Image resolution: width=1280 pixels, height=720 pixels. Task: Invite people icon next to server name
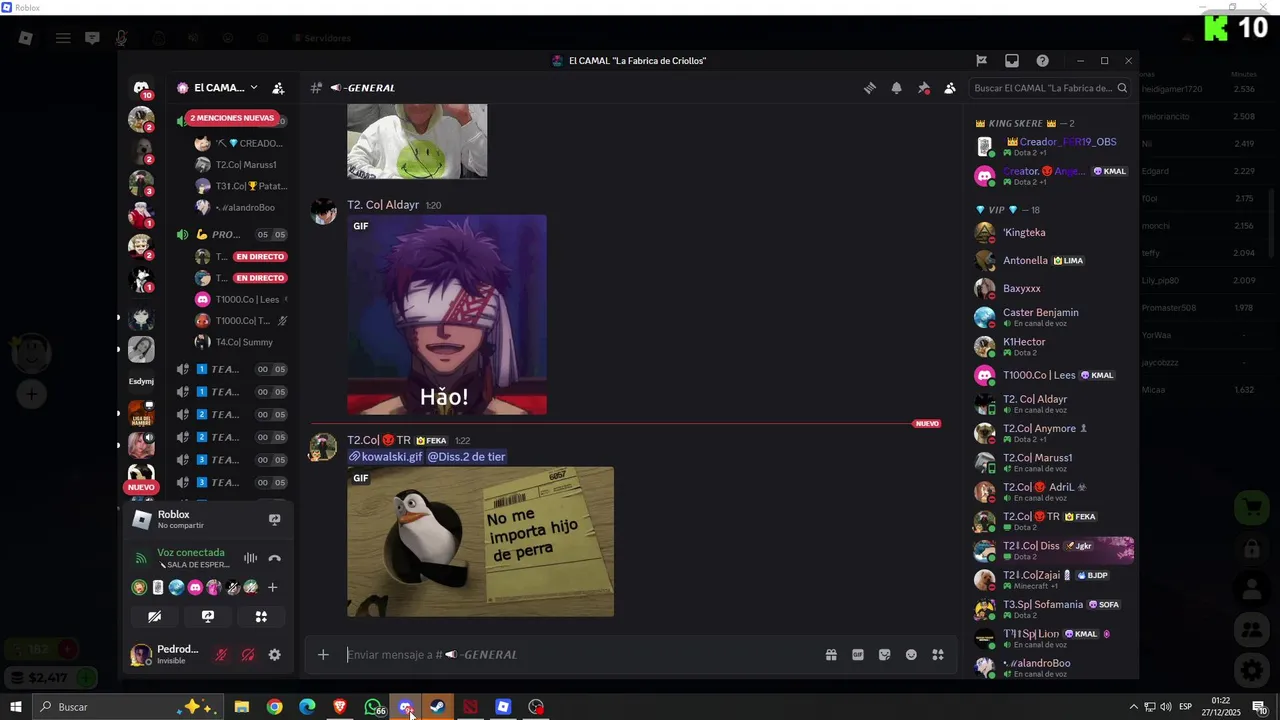click(x=278, y=88)
